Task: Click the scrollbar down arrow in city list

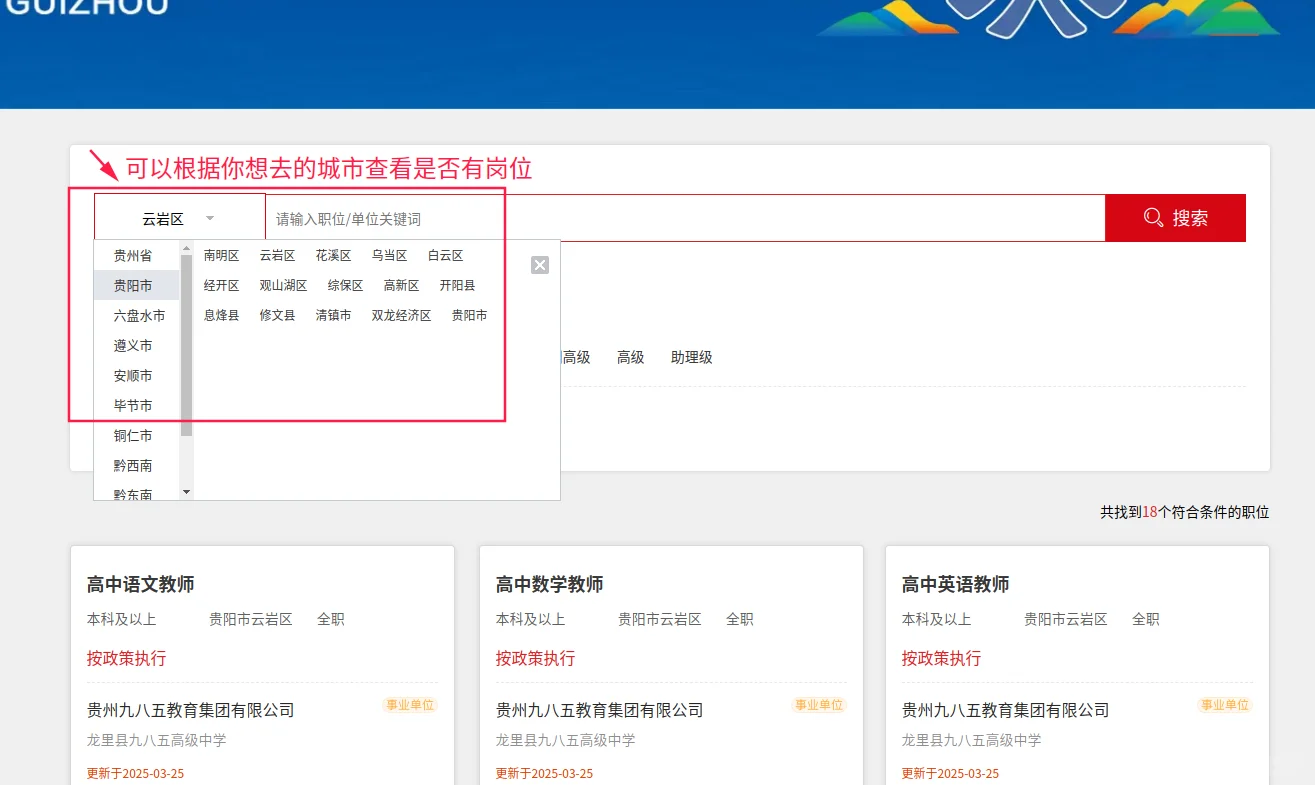Action: pyautogui.click(x=186, y=491)
